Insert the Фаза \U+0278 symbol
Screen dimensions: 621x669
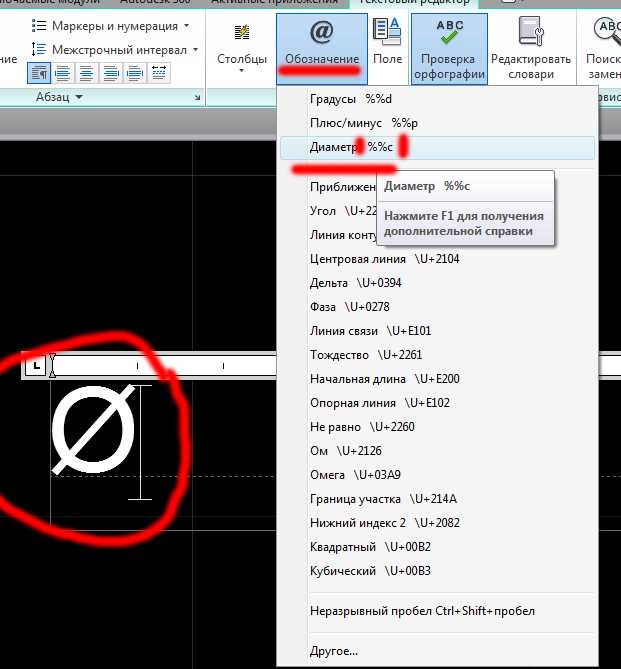point(437,307)
